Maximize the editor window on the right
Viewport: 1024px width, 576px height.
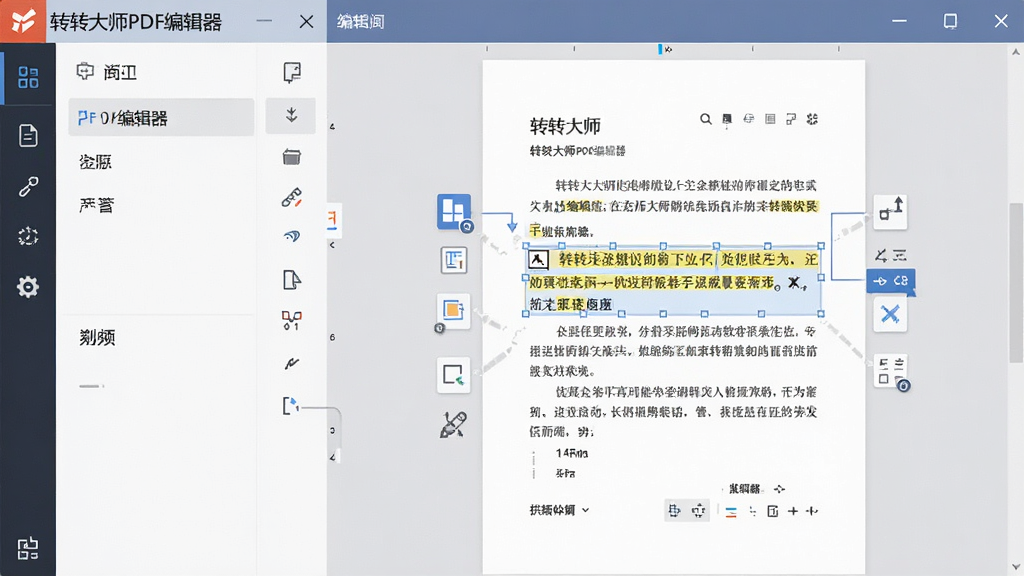950,21
